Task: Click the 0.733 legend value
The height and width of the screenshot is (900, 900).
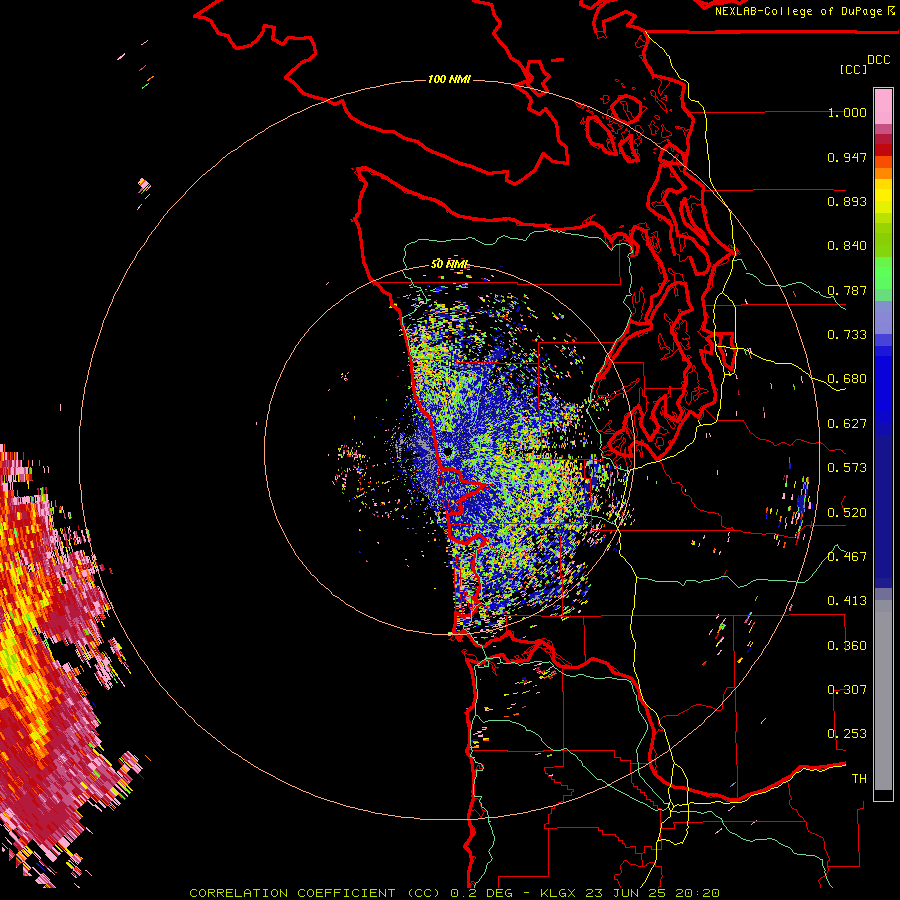Action: 847,335
